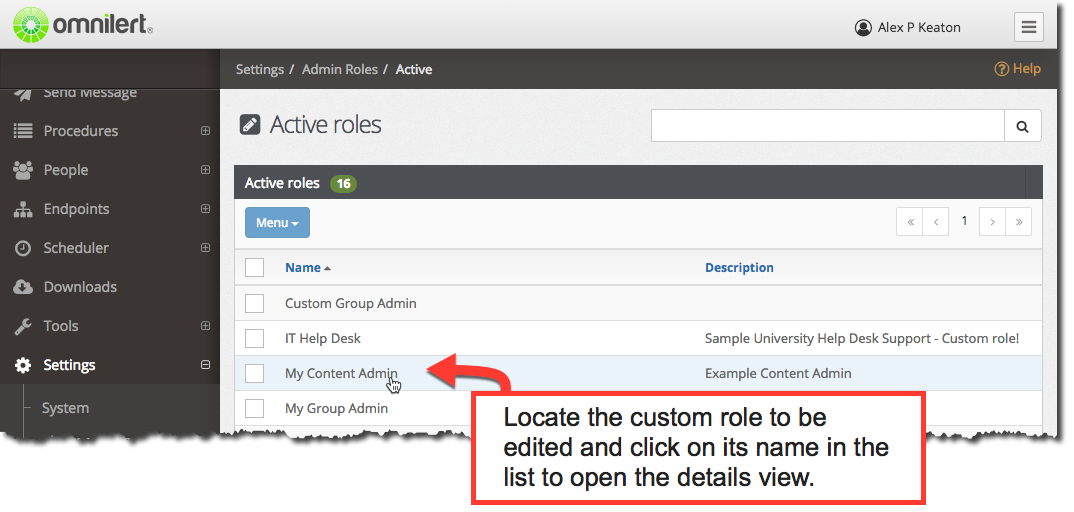This screenshot has height=512, width=1074.
Task: Click the 16 active roles count badge
Action: 343,183
